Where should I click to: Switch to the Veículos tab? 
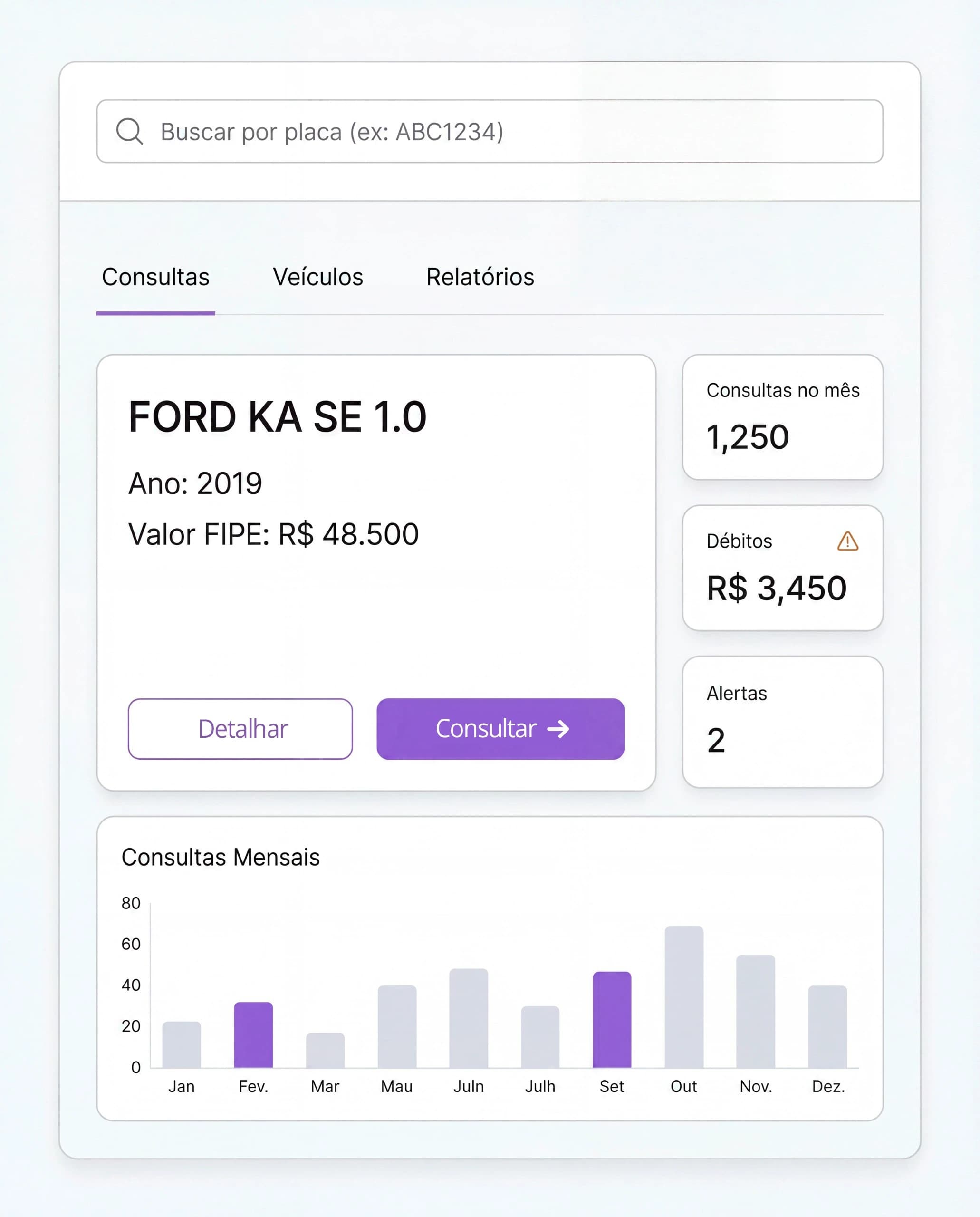(318, 277)
